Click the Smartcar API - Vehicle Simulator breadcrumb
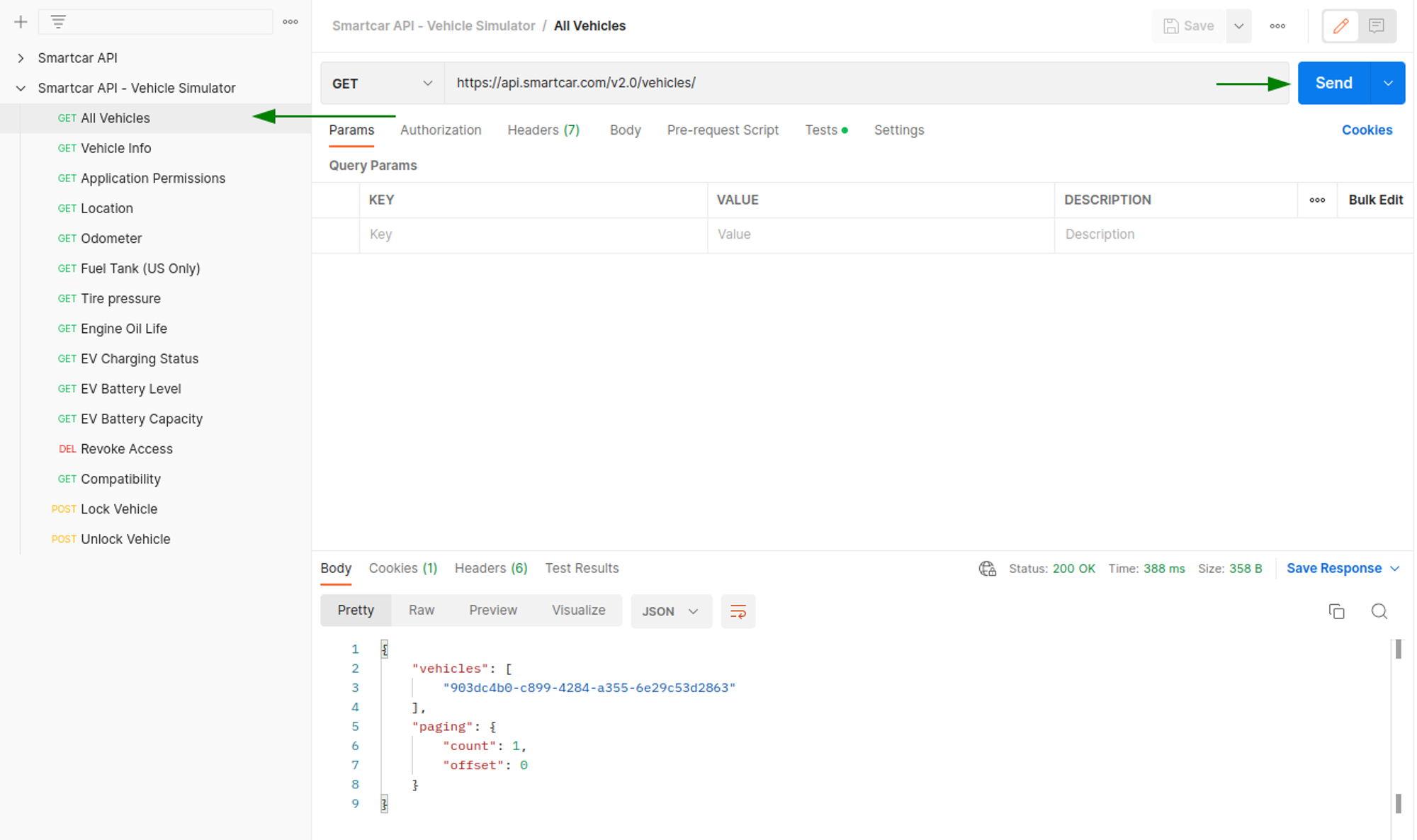Screen dimensions: 1417x840 tap(434, 26)
